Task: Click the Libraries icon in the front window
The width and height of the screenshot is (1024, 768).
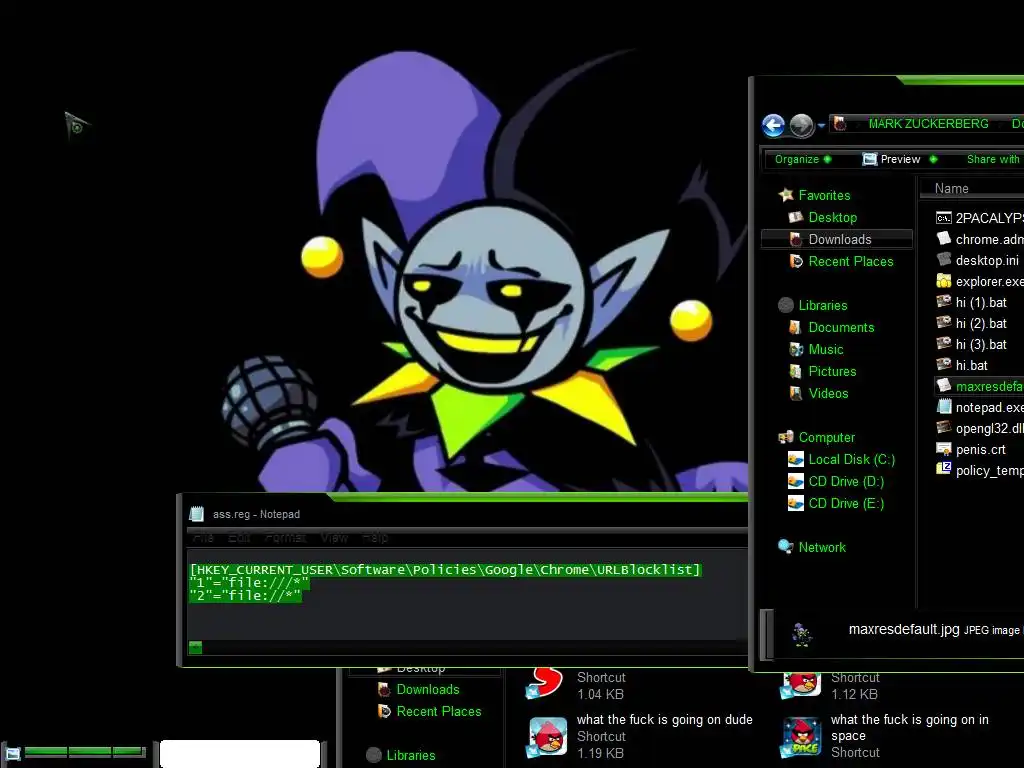Action: 786,305
